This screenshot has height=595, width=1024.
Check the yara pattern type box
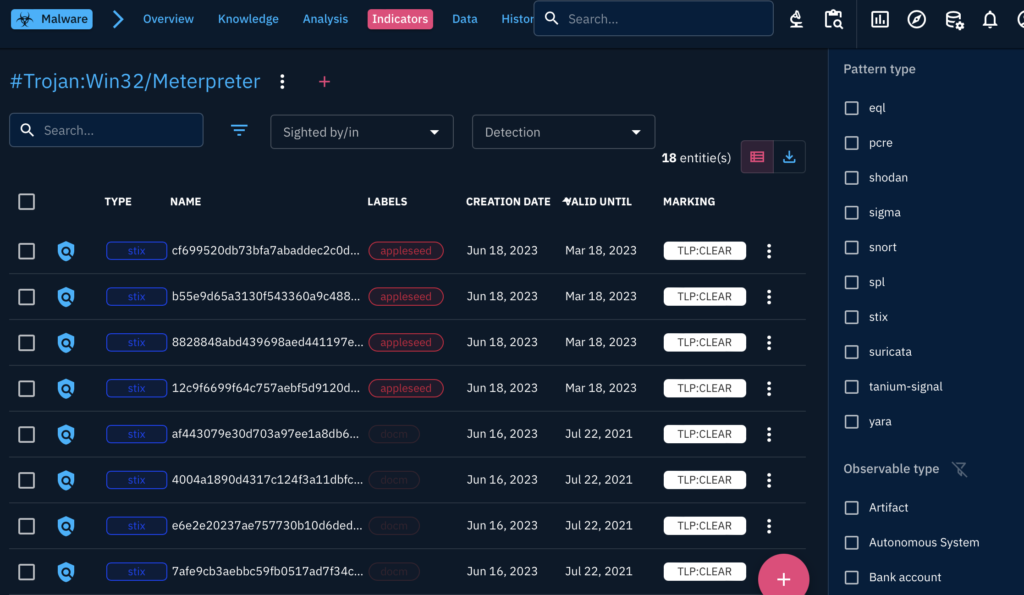(x=852, y=422)
